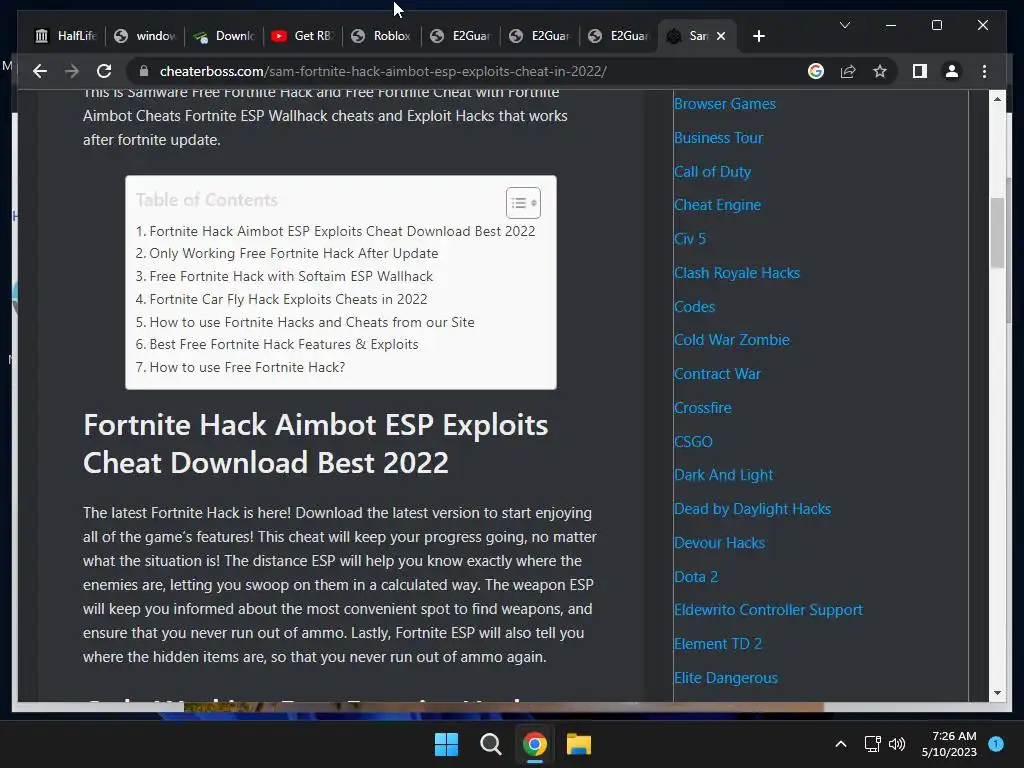Screen dimensions: 1024x768
Task: Open Windows taskbar search
Action: 490,744
